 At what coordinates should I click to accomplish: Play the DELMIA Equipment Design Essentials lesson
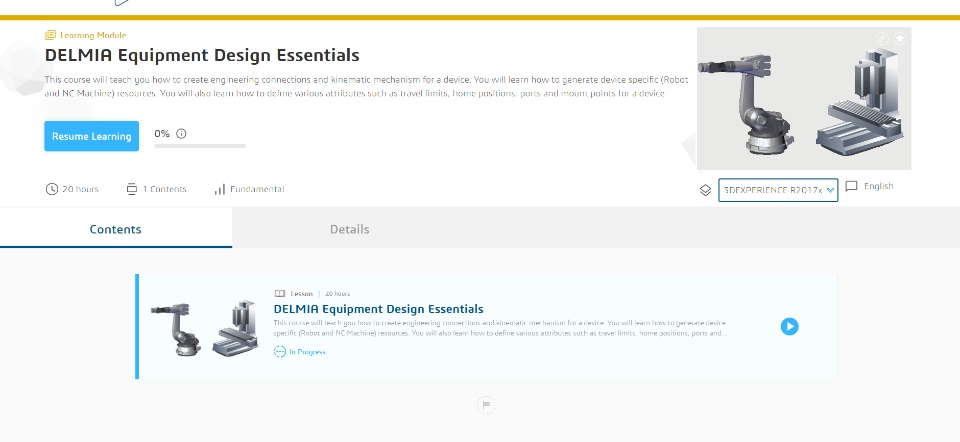pyautogui.click(x=790, y=326)
